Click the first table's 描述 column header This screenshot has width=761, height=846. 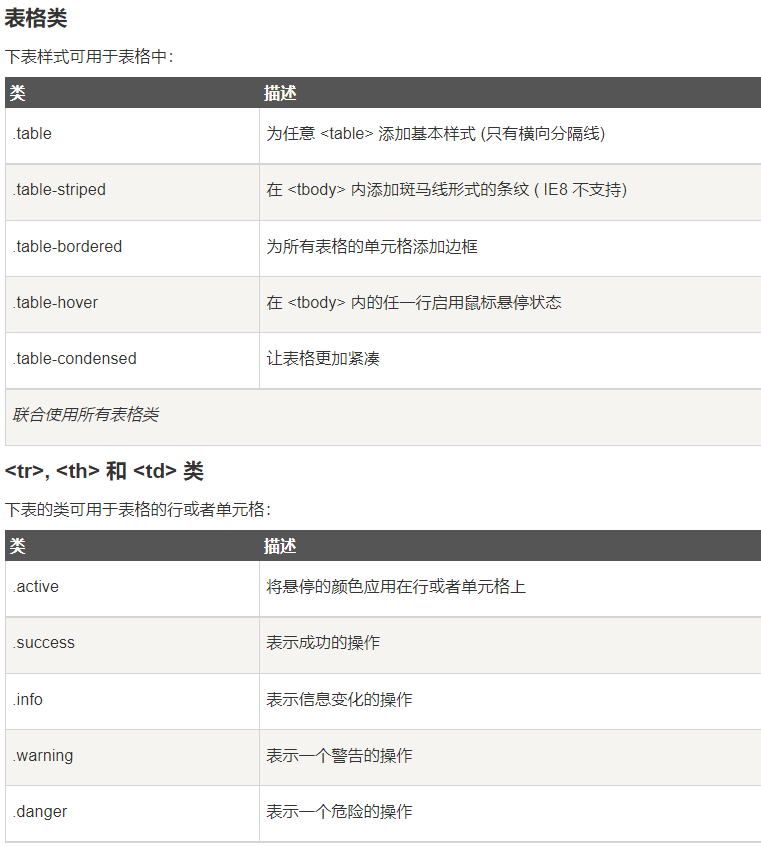[280, 93]
